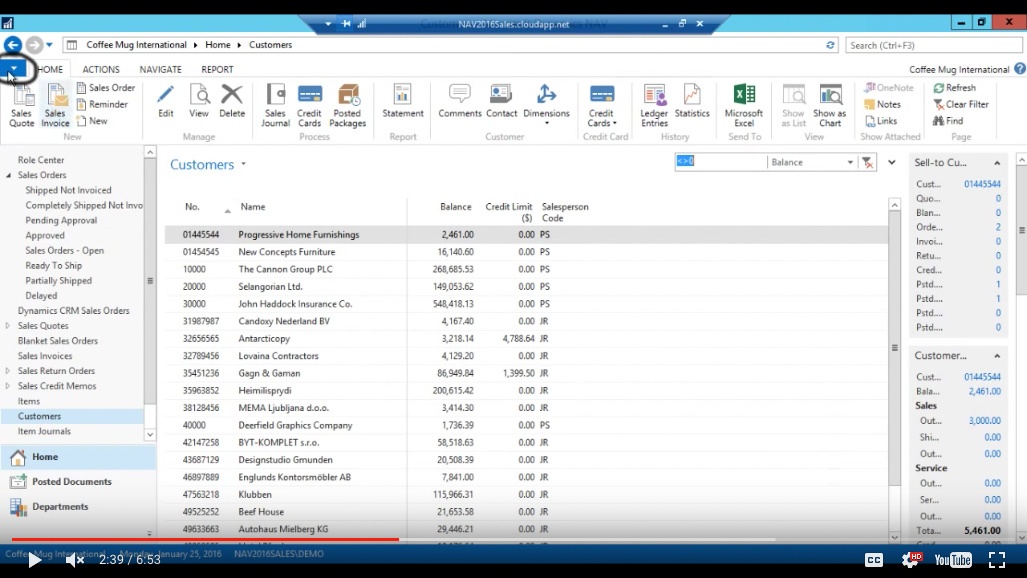Viewport: 1027px width, 578px height.
Task: Open the Balance filter field dropdown
Action: (x=850, y=163)
